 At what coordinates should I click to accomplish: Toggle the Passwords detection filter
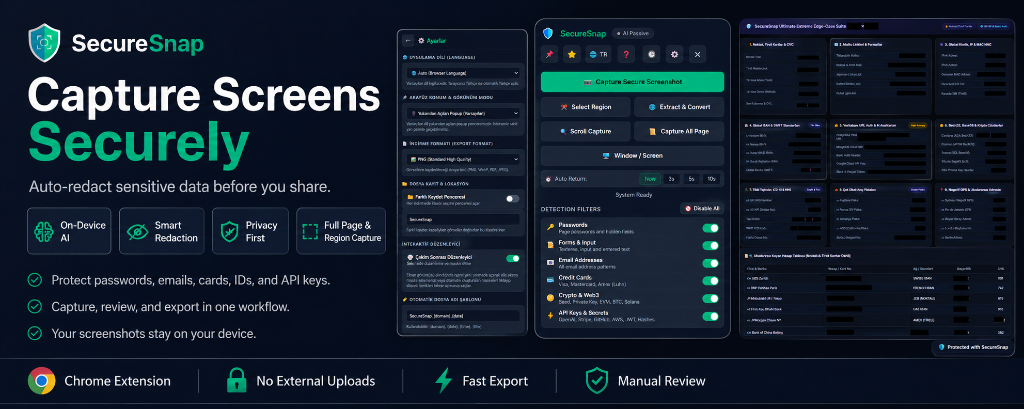coord(710,228)
